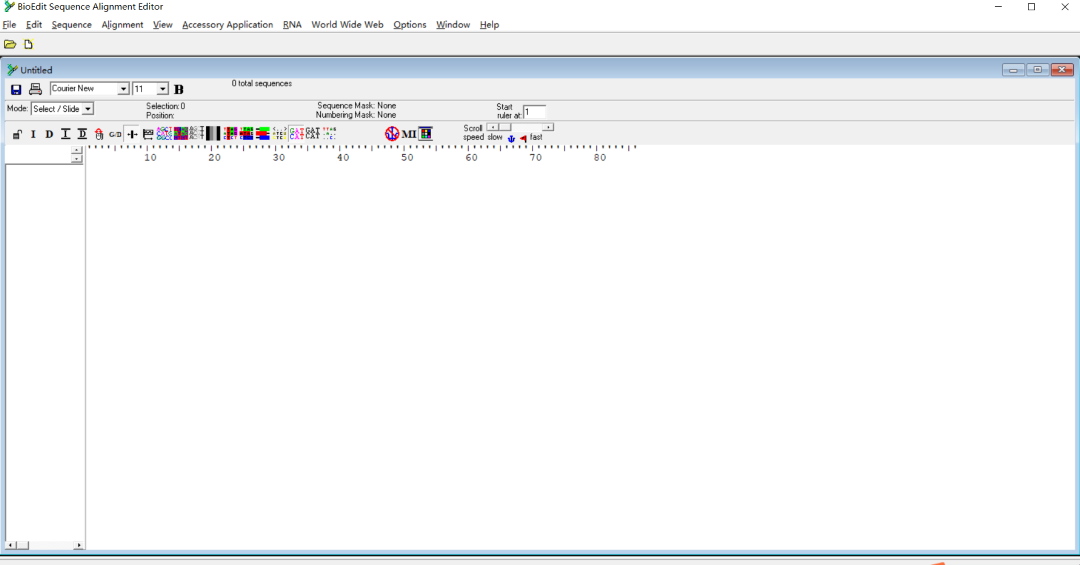
Task: Toggle the D delete-mode button
Action: click(49, 134)
